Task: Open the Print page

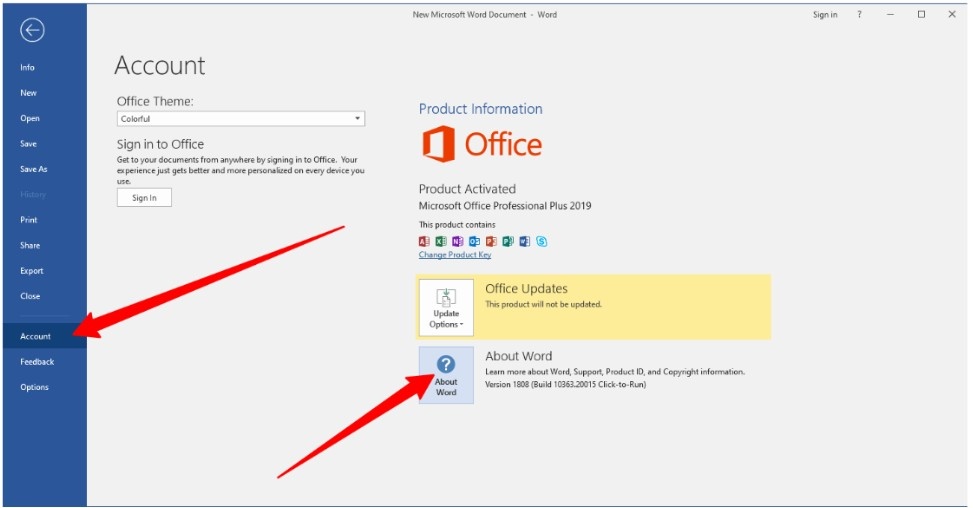Action: tap(29, 220)
